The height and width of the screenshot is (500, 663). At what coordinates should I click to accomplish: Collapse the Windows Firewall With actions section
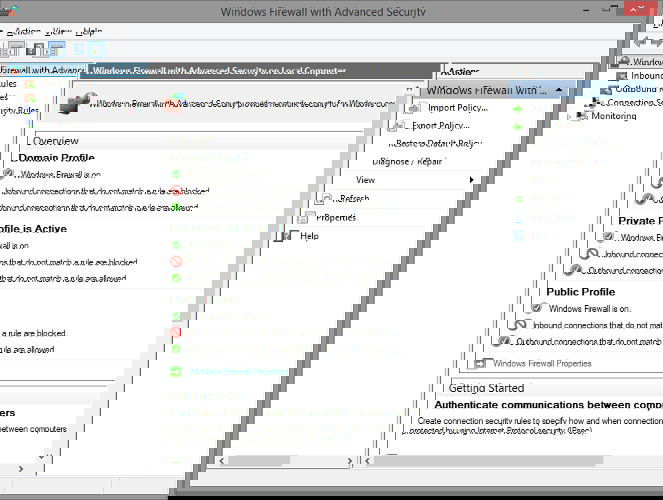point(559,90)
